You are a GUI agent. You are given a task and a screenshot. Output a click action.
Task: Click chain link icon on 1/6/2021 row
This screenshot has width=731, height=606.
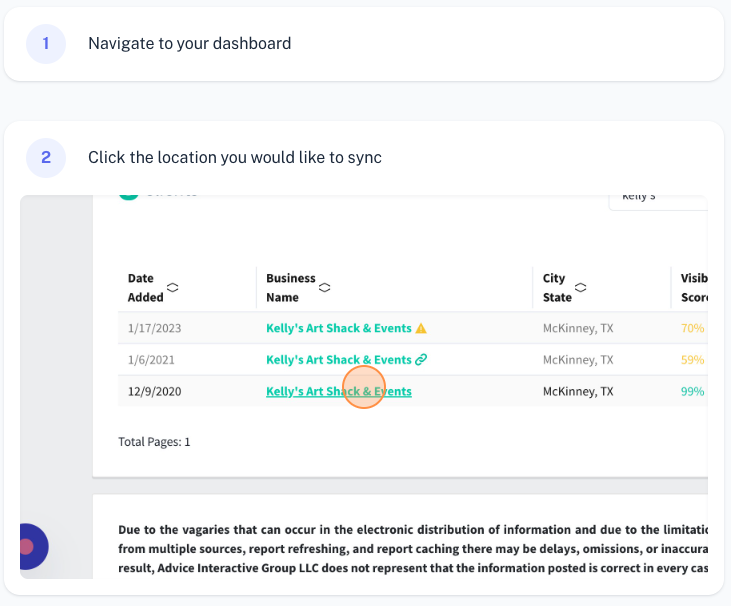[x=421, y=359]
